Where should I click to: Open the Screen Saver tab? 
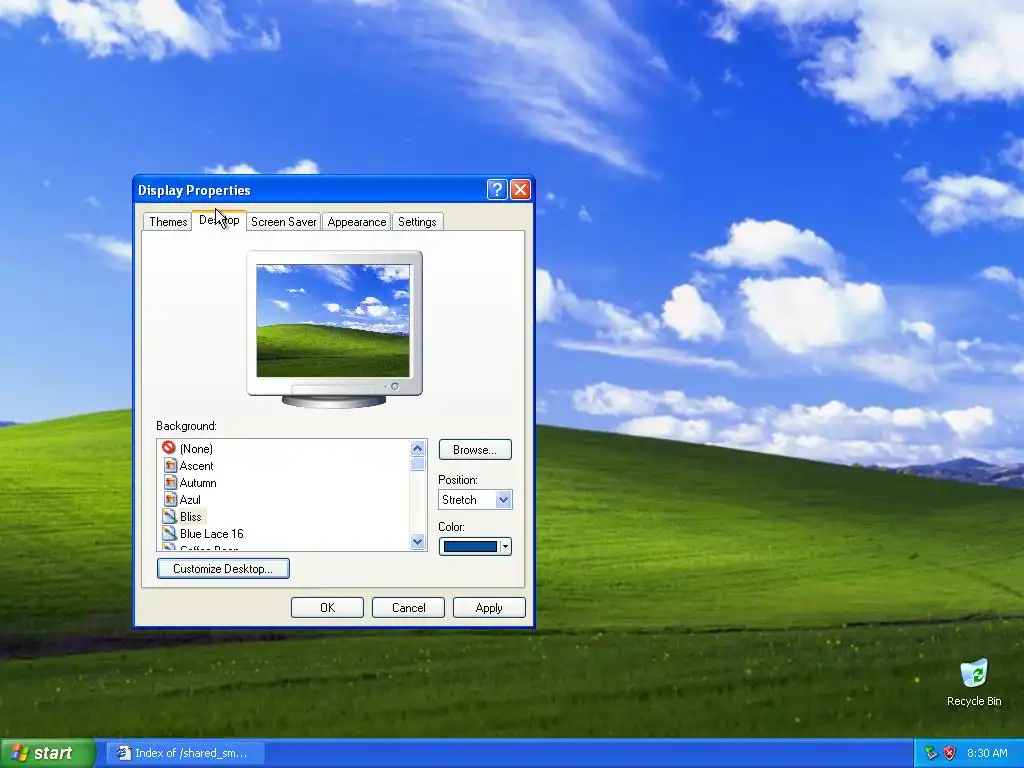(283, 221)
